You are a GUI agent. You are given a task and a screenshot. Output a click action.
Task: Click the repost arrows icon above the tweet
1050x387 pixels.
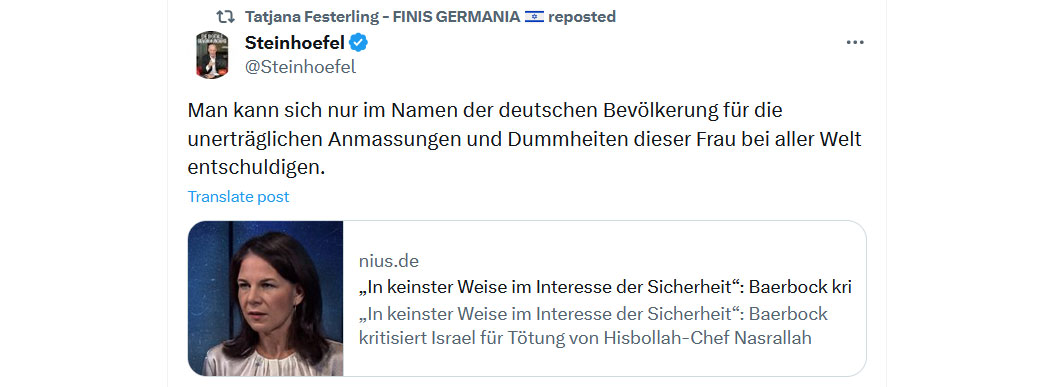pyautogui.click(x=225, y=17)
